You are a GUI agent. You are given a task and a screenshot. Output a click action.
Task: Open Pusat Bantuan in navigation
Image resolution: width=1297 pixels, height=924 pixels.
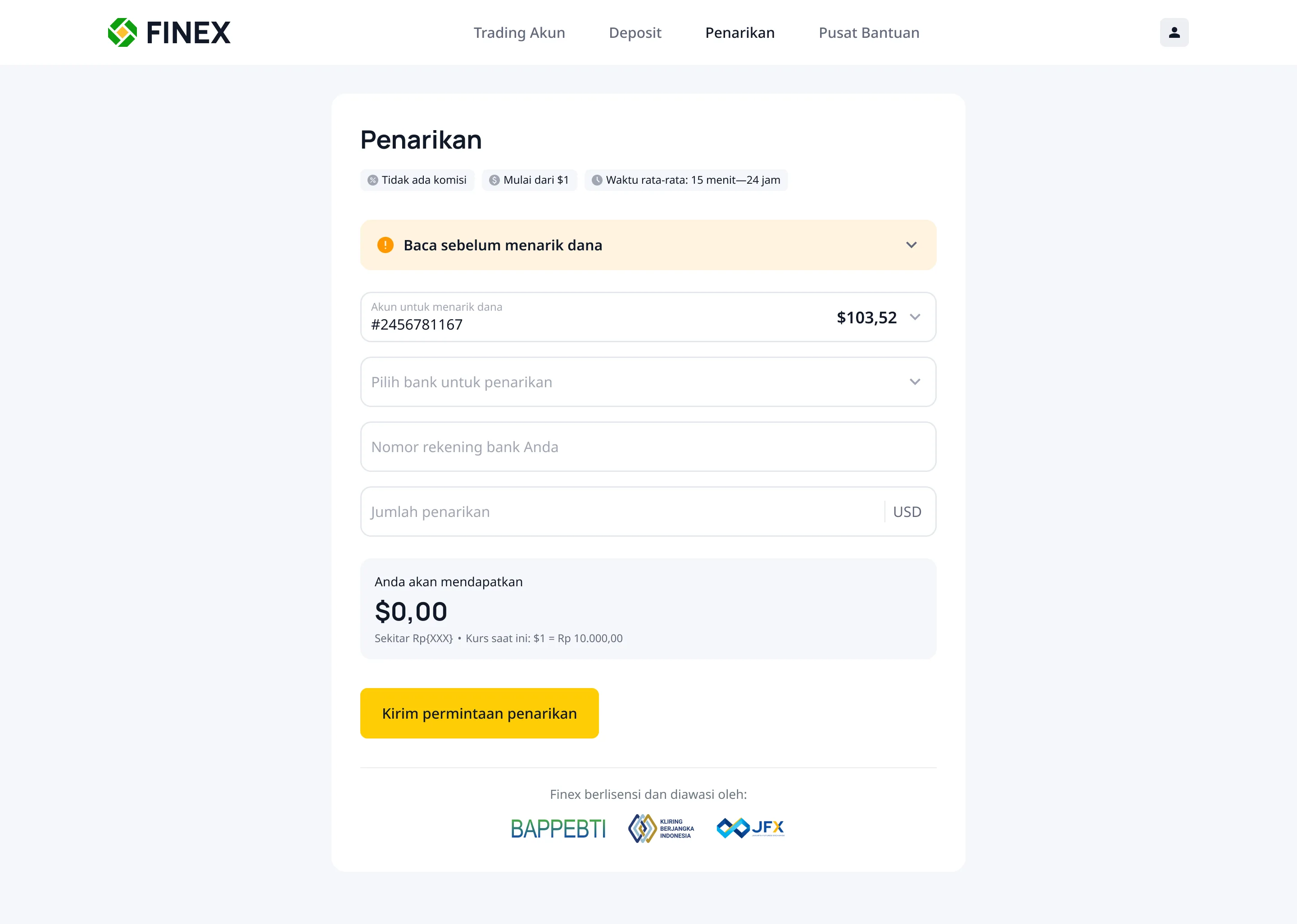pos(869,33)
